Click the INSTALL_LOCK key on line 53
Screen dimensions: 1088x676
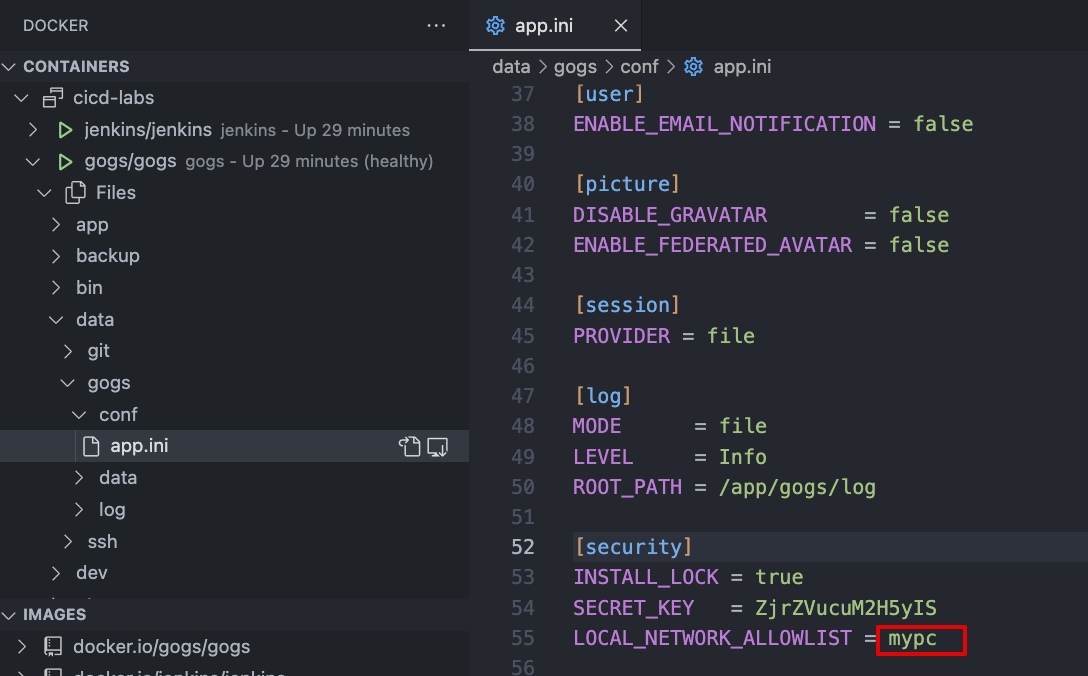click(646, 577)
